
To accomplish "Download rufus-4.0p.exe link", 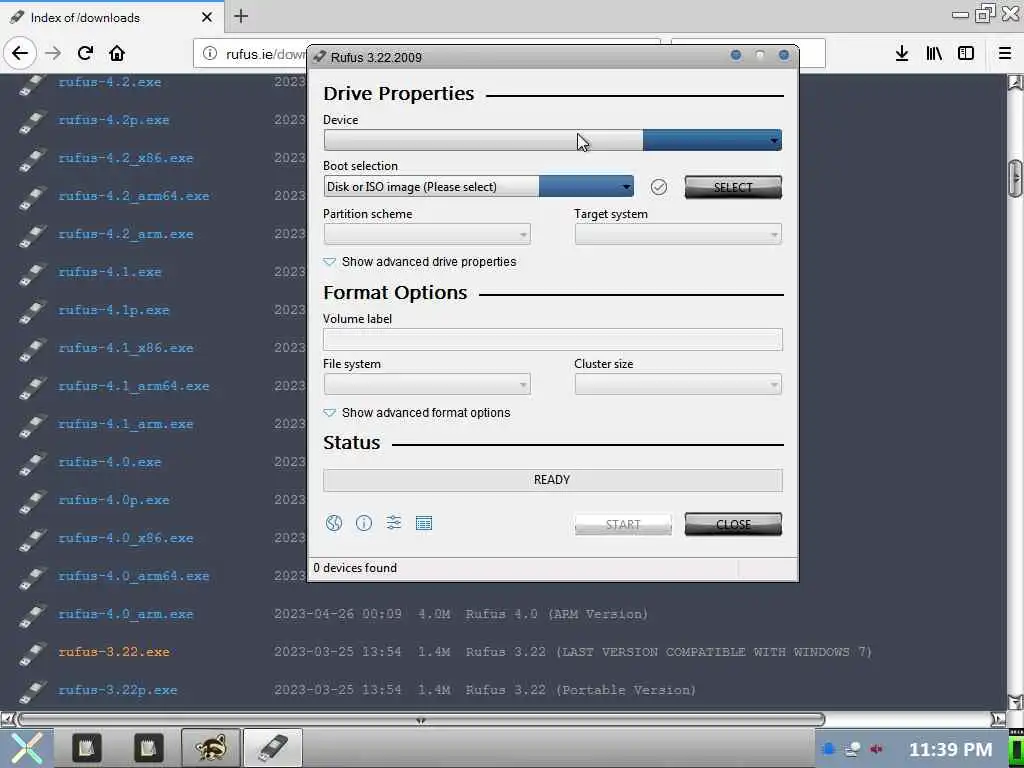I will pos(114,500).
